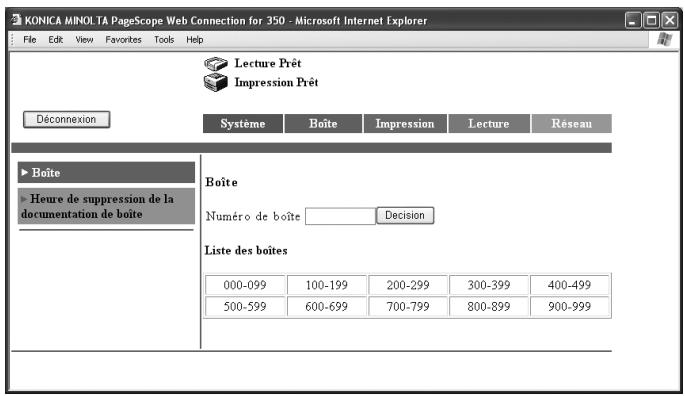This screenshot has width=685, height=396.
Task: Close the Internet Explorer window
Action: (670, 20)
